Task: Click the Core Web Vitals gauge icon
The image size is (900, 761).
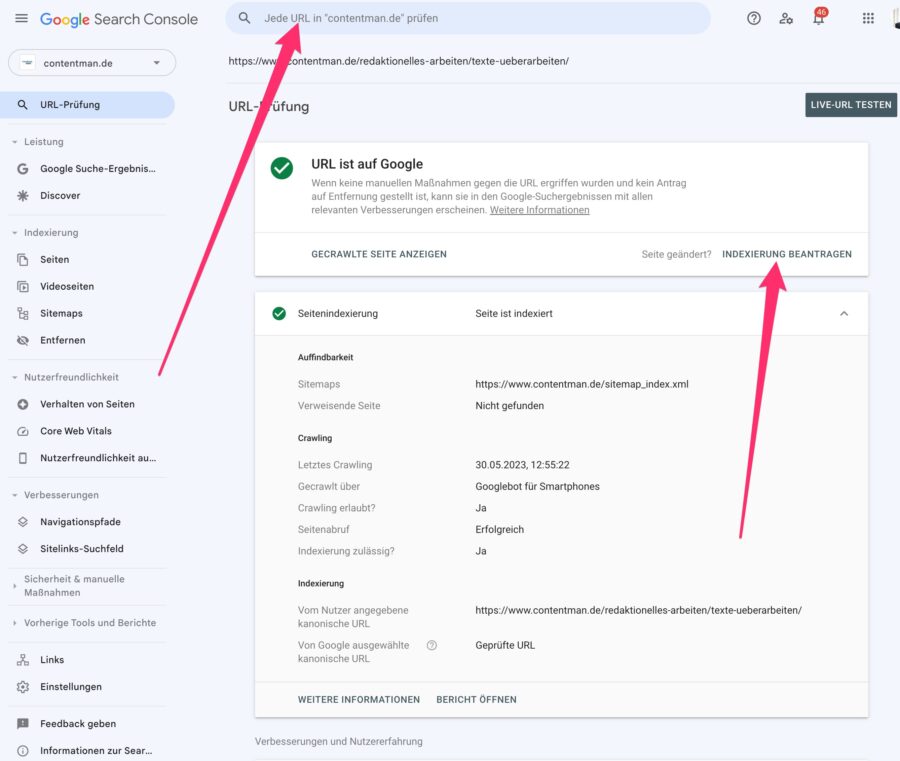Action: [x=22, y=431]
